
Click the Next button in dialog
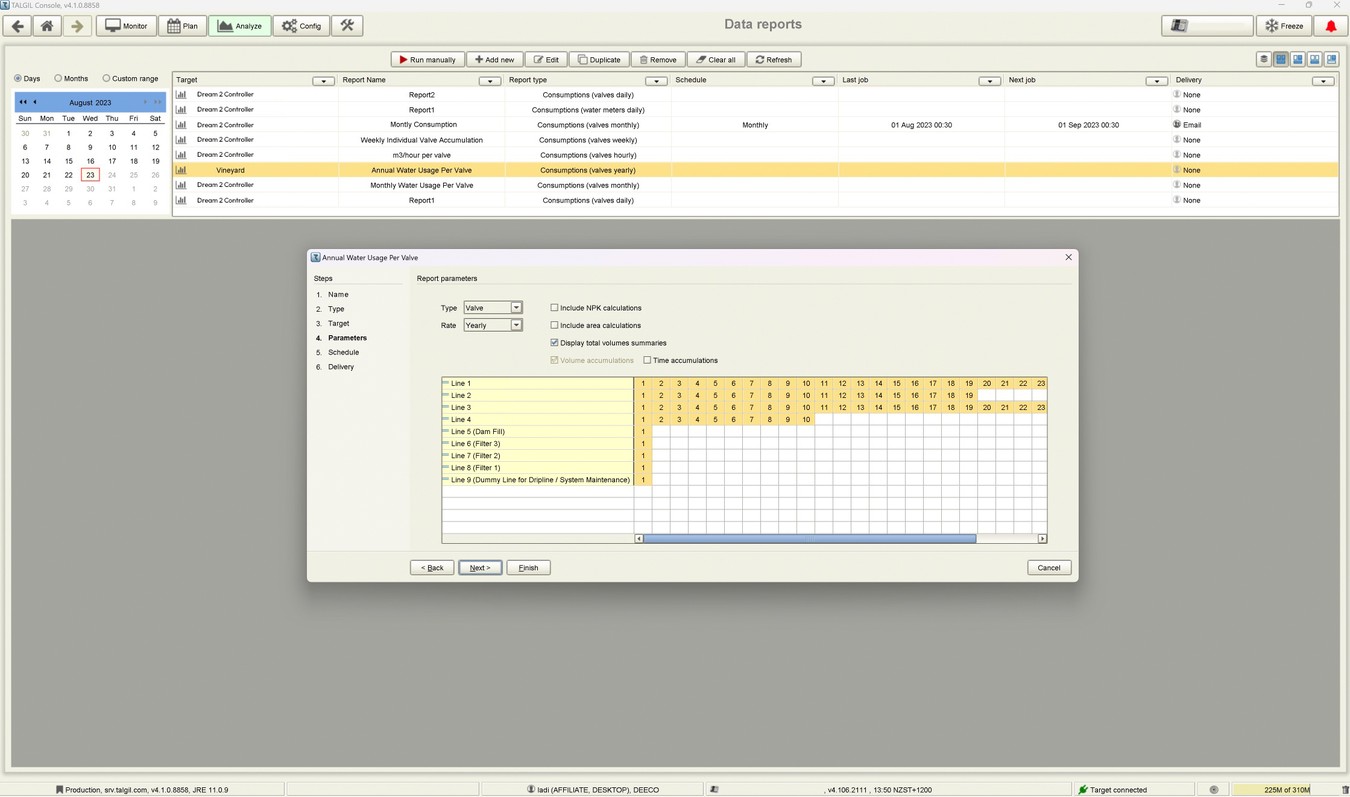coord(480,568)
